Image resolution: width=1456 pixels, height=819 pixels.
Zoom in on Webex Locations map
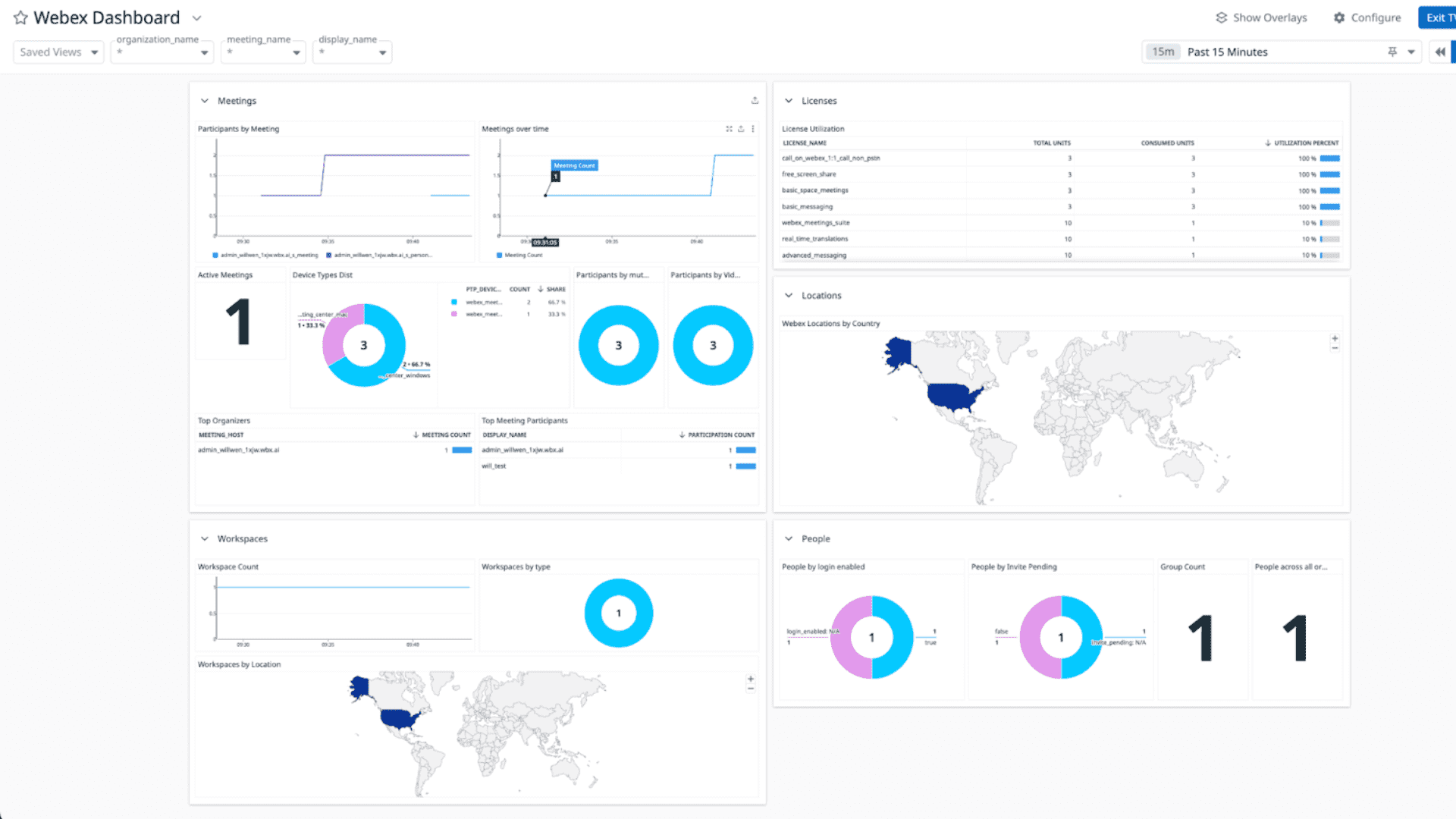(x=1335, y=338)
